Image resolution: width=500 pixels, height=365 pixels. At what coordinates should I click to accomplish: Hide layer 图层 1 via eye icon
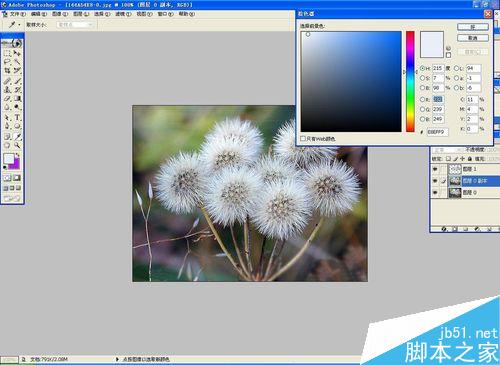pyautogui.click(x=435, y=169)
